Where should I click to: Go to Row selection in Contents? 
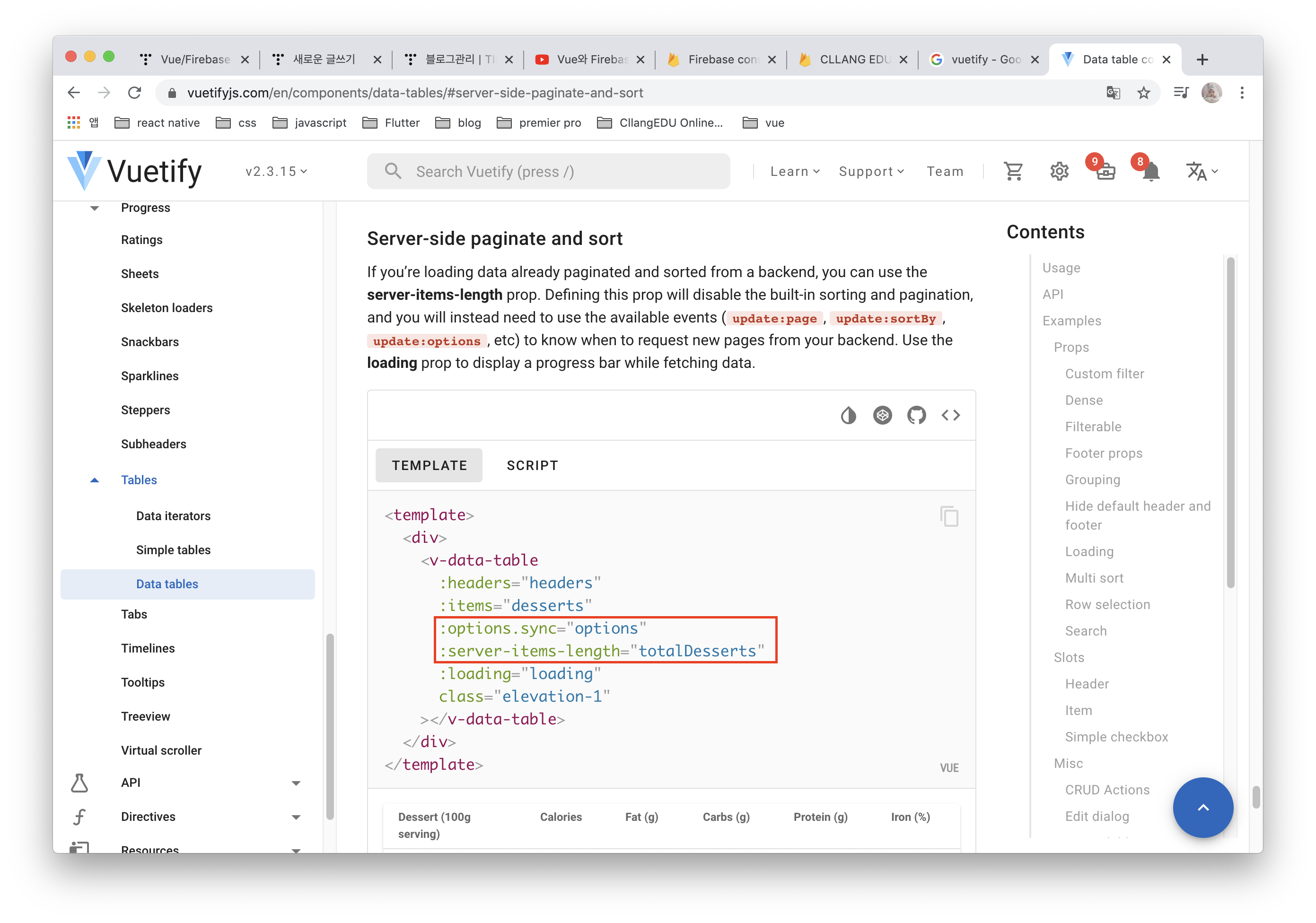point(1107,604)
